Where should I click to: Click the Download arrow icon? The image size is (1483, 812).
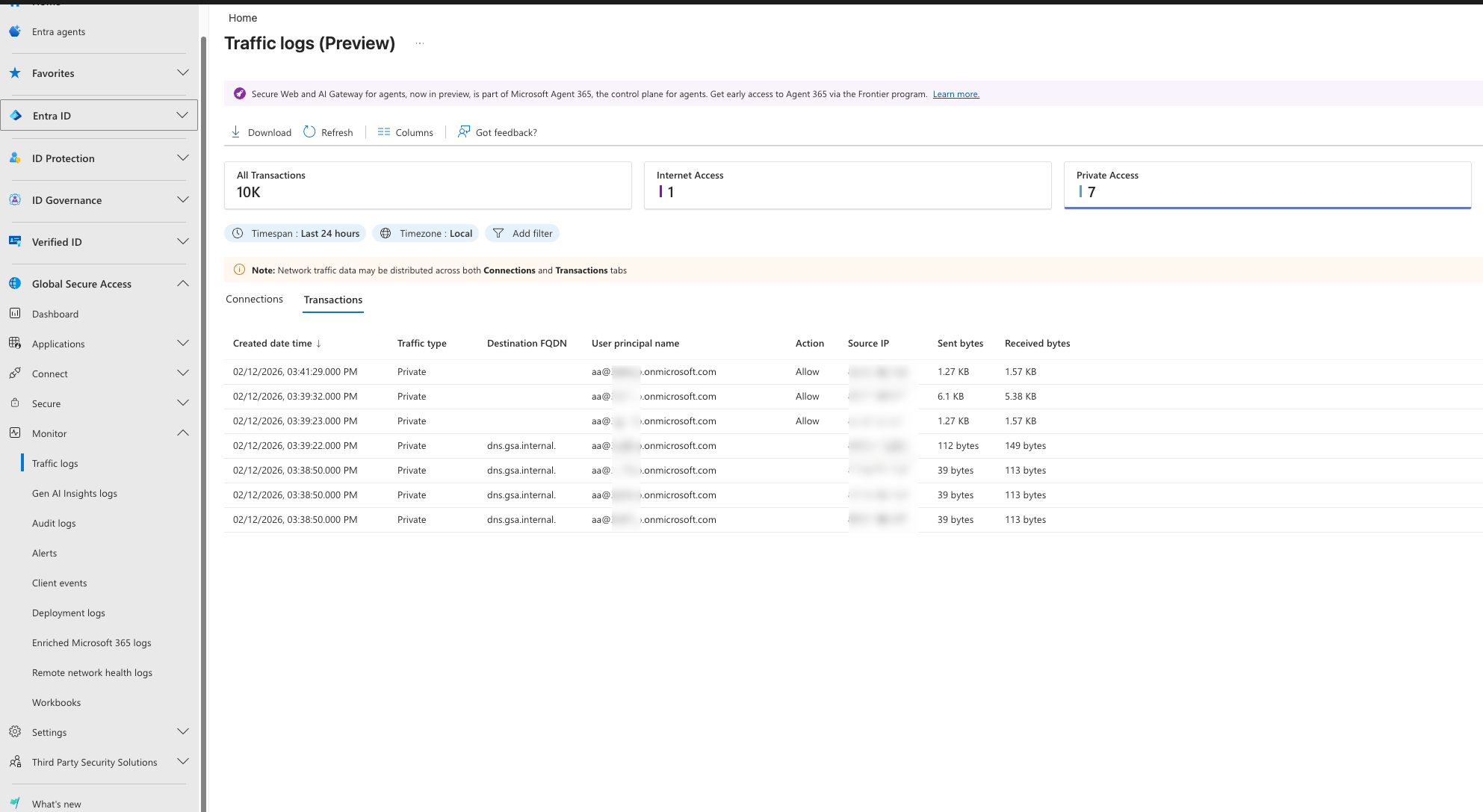click(x=235, y=132)
